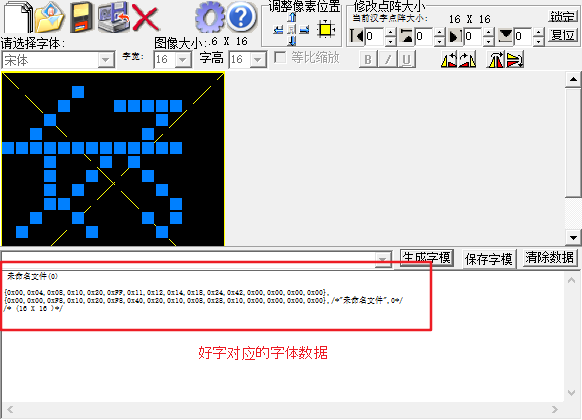This screenshot has height=420, width=582.
Task: Click the top-edge offset value field
Action: click(425, 36)
